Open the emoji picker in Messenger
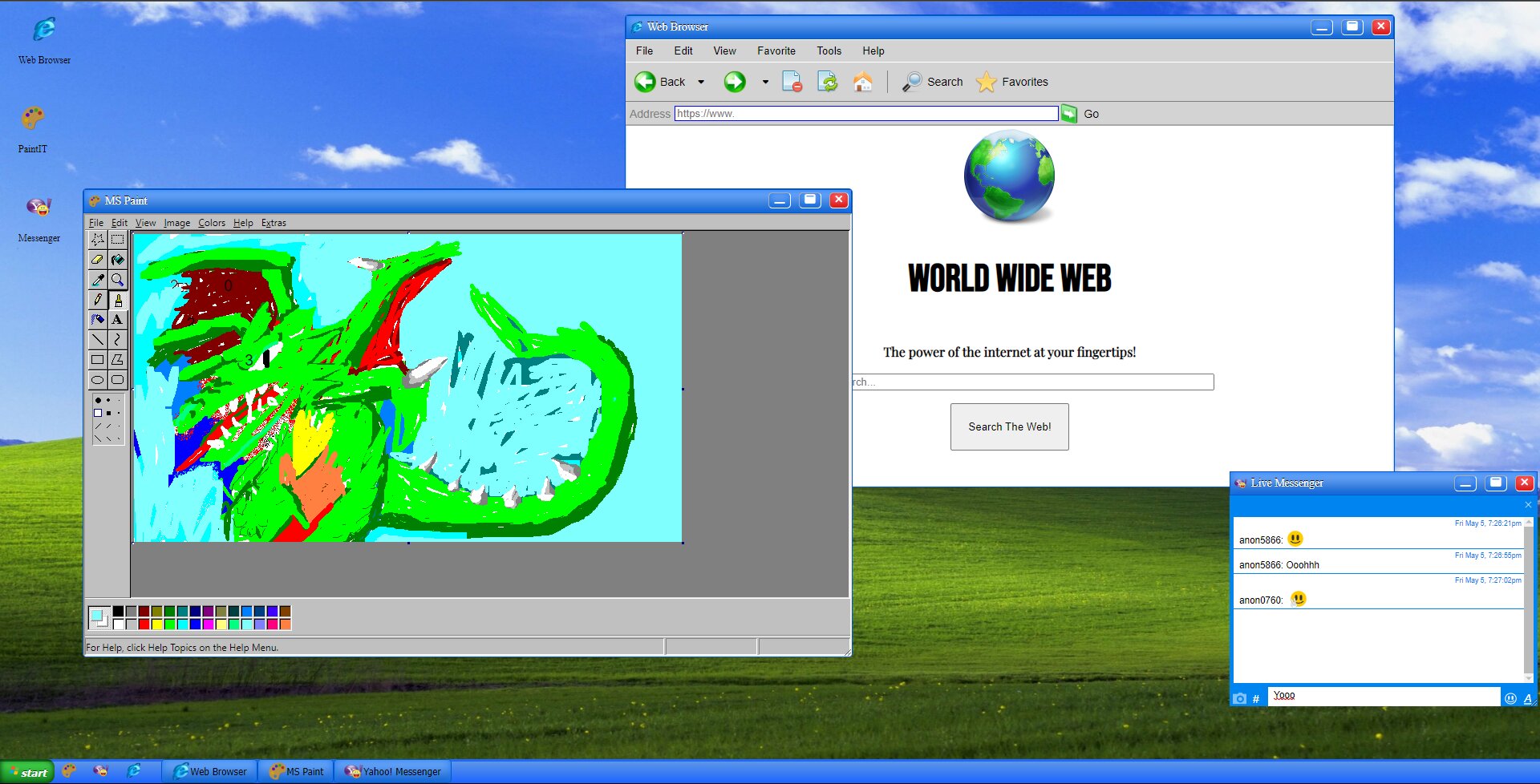 click(x=1510, y=698)
